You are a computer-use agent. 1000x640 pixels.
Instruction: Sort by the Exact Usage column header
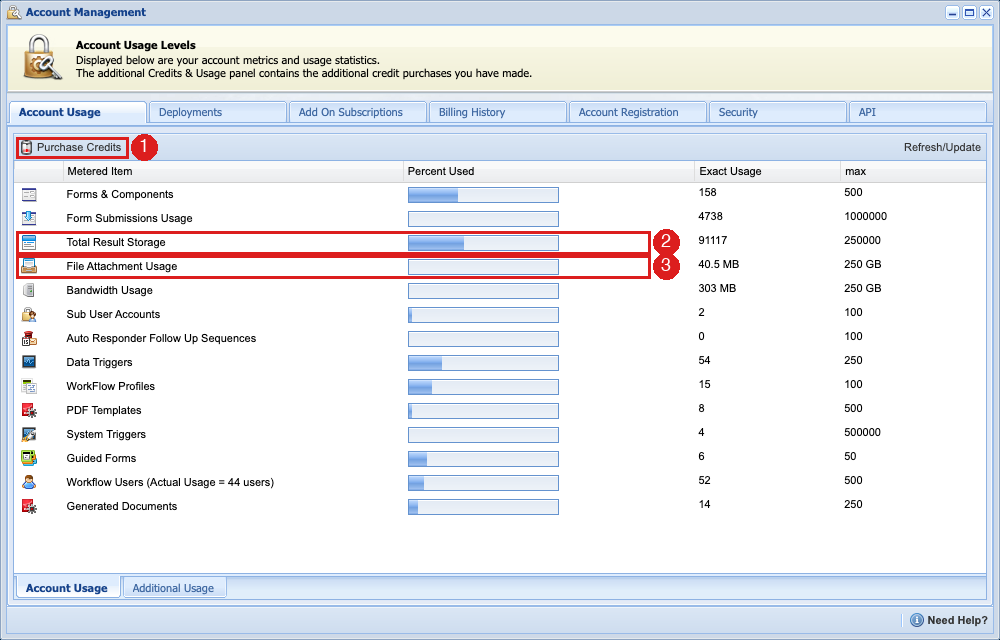[x=767, y=171]
